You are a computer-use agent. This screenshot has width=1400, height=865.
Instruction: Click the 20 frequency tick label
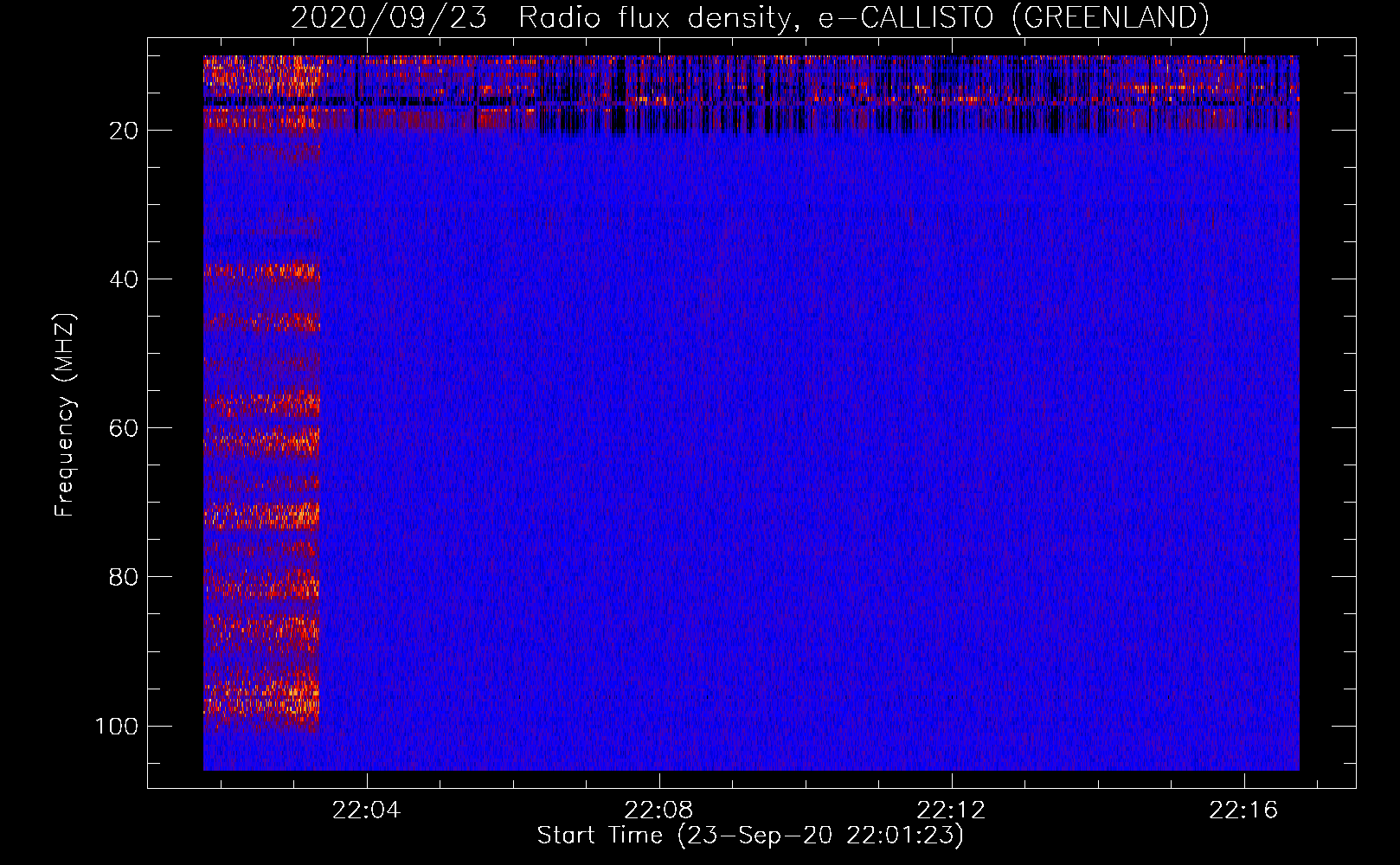tap(124, 131)
